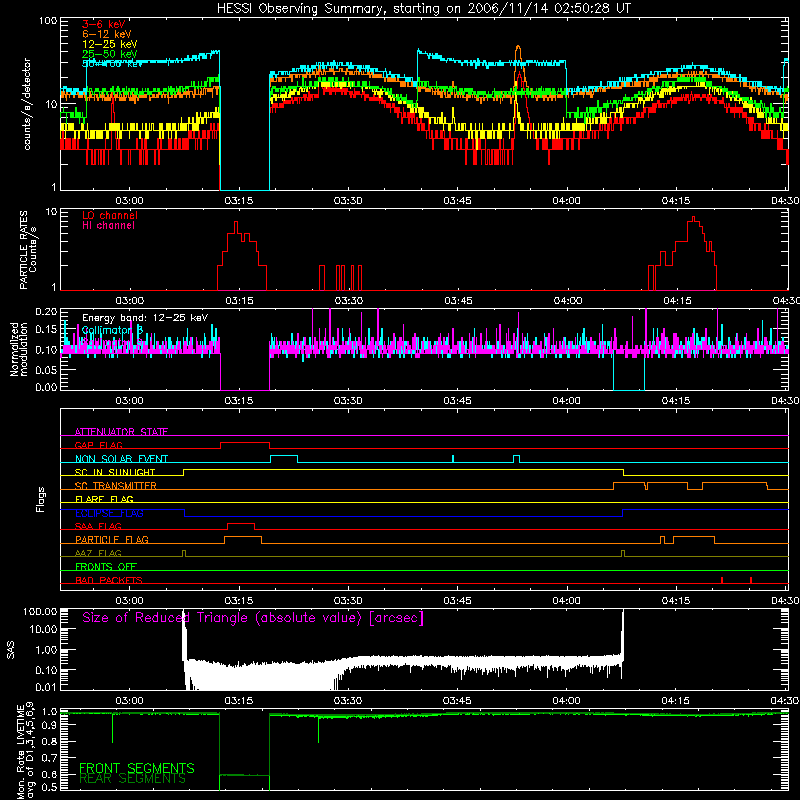Select the yellow 12-25 keV legend label
Screen dimensions: 800x800
click(x=109, y=44)
